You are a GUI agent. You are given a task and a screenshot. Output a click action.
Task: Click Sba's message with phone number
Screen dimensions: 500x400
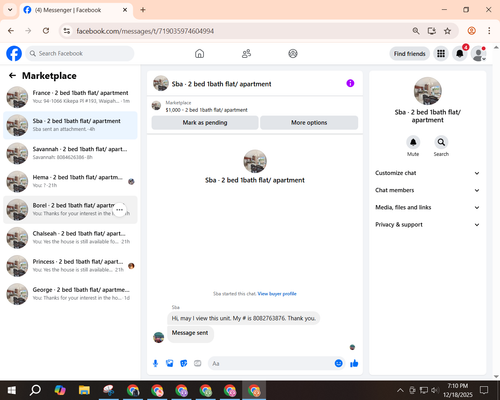243,318
